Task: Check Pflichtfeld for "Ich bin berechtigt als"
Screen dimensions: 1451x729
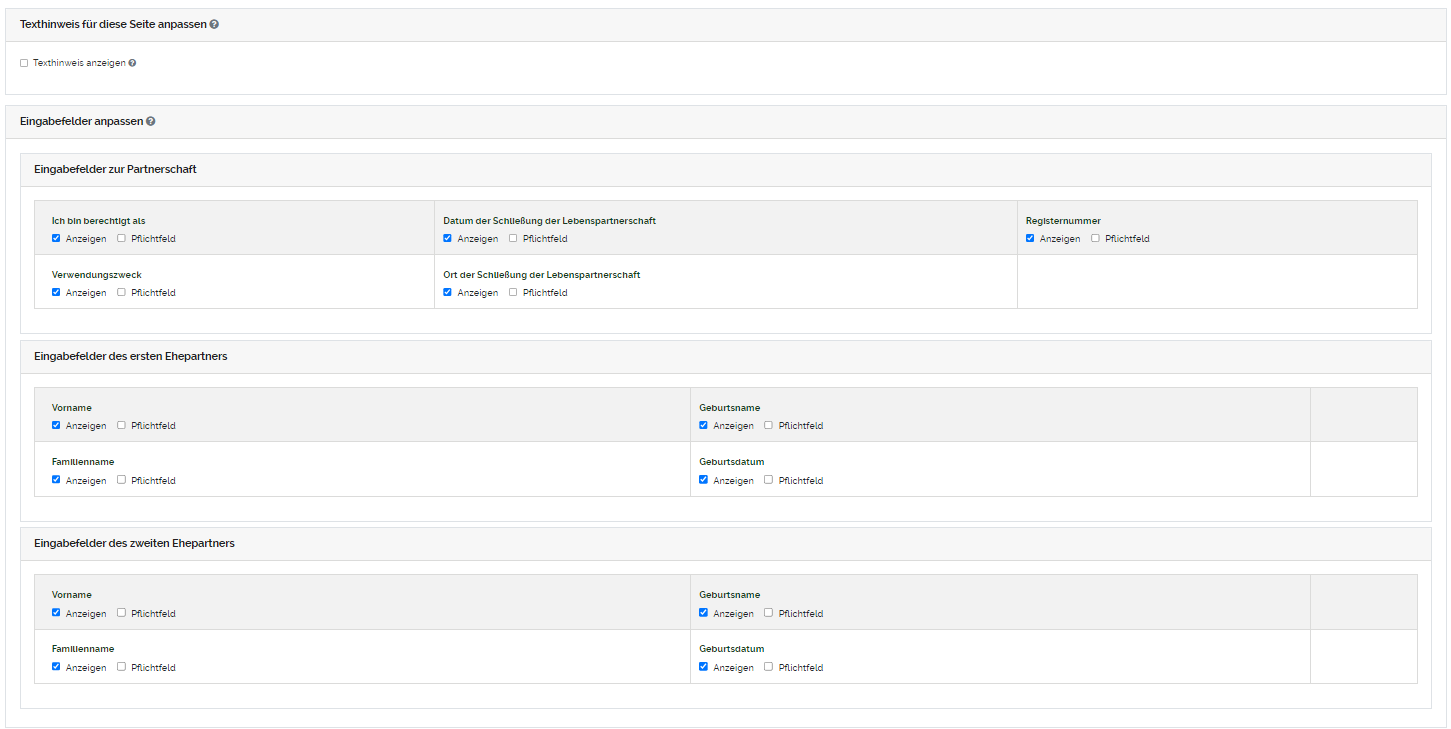Action: click(x=120, y=237)
